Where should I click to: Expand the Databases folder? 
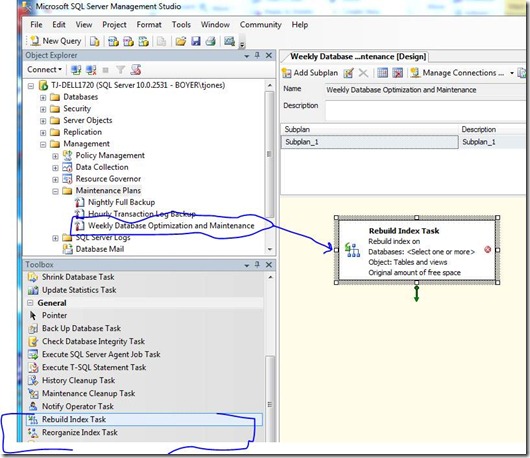(43, 98)
